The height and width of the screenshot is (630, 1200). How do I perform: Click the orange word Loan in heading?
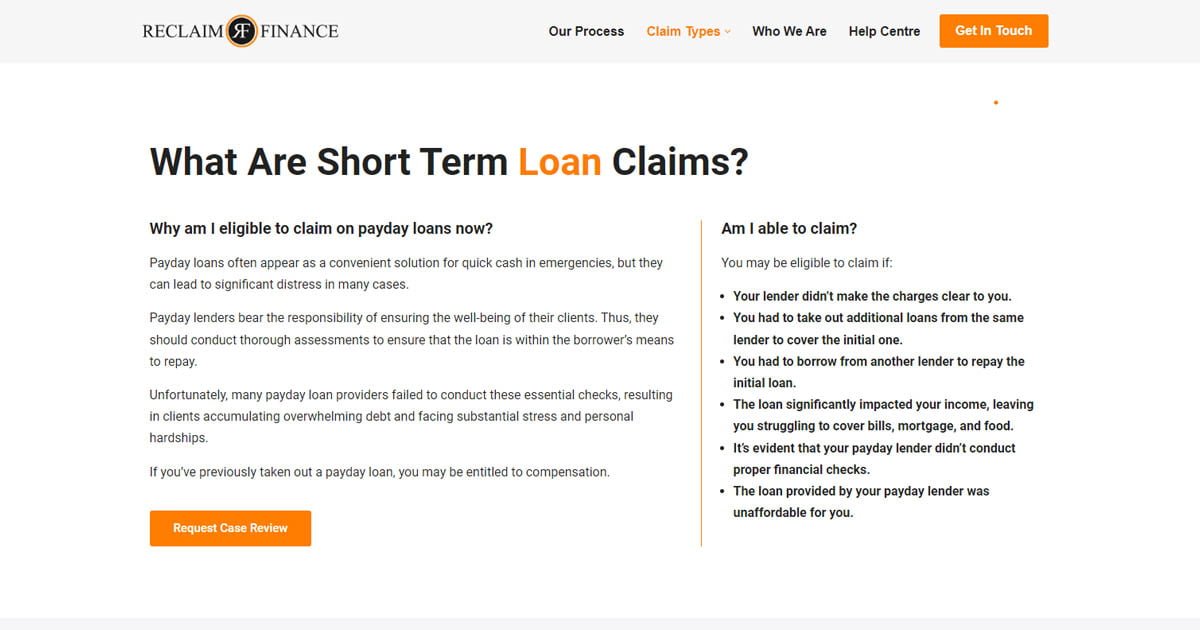[559, 161]
